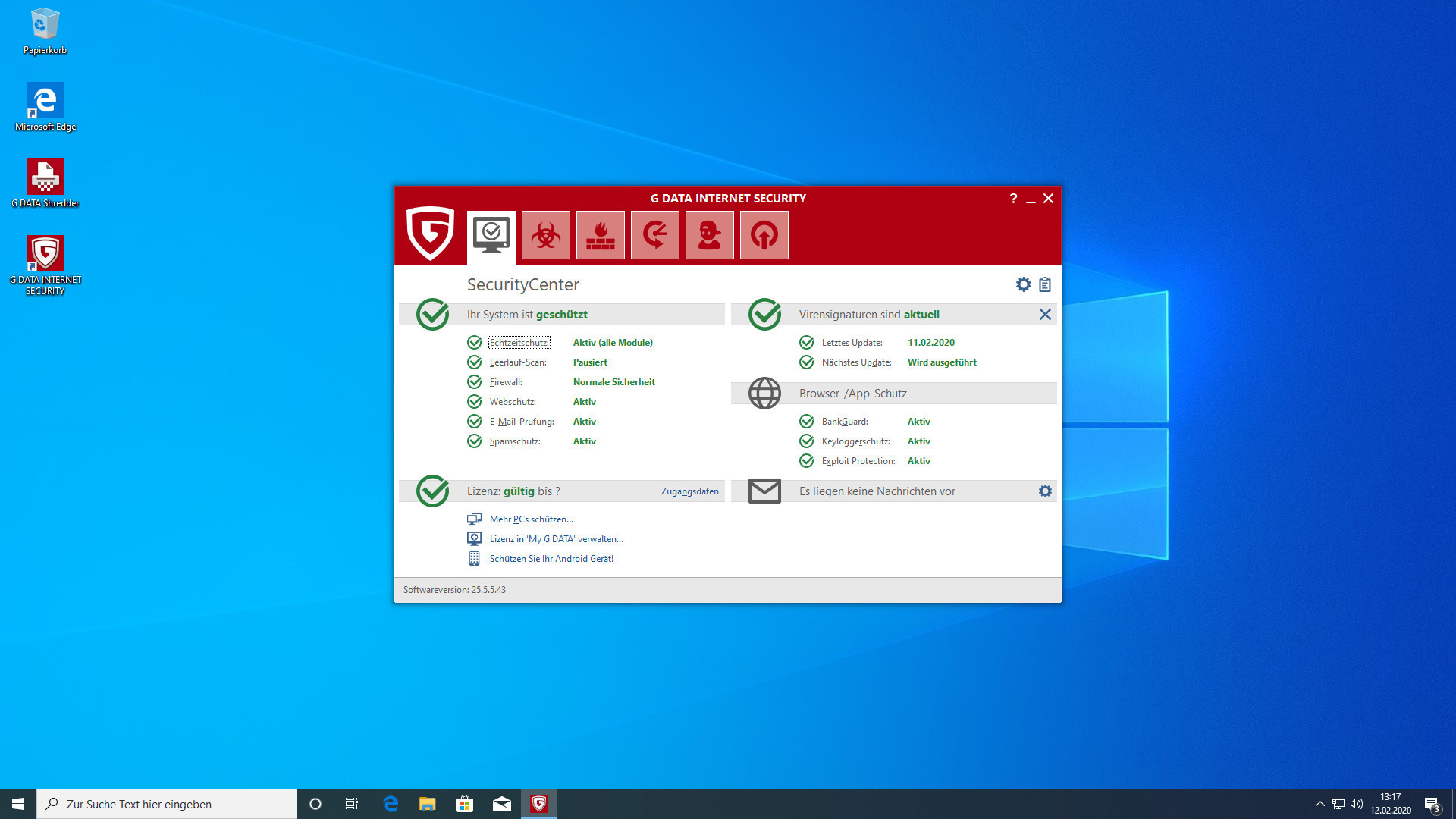Open the virus protection biohazard tab
Image resolution: width=1456 pixels, height=819 pixels.
tap(545, 235)
